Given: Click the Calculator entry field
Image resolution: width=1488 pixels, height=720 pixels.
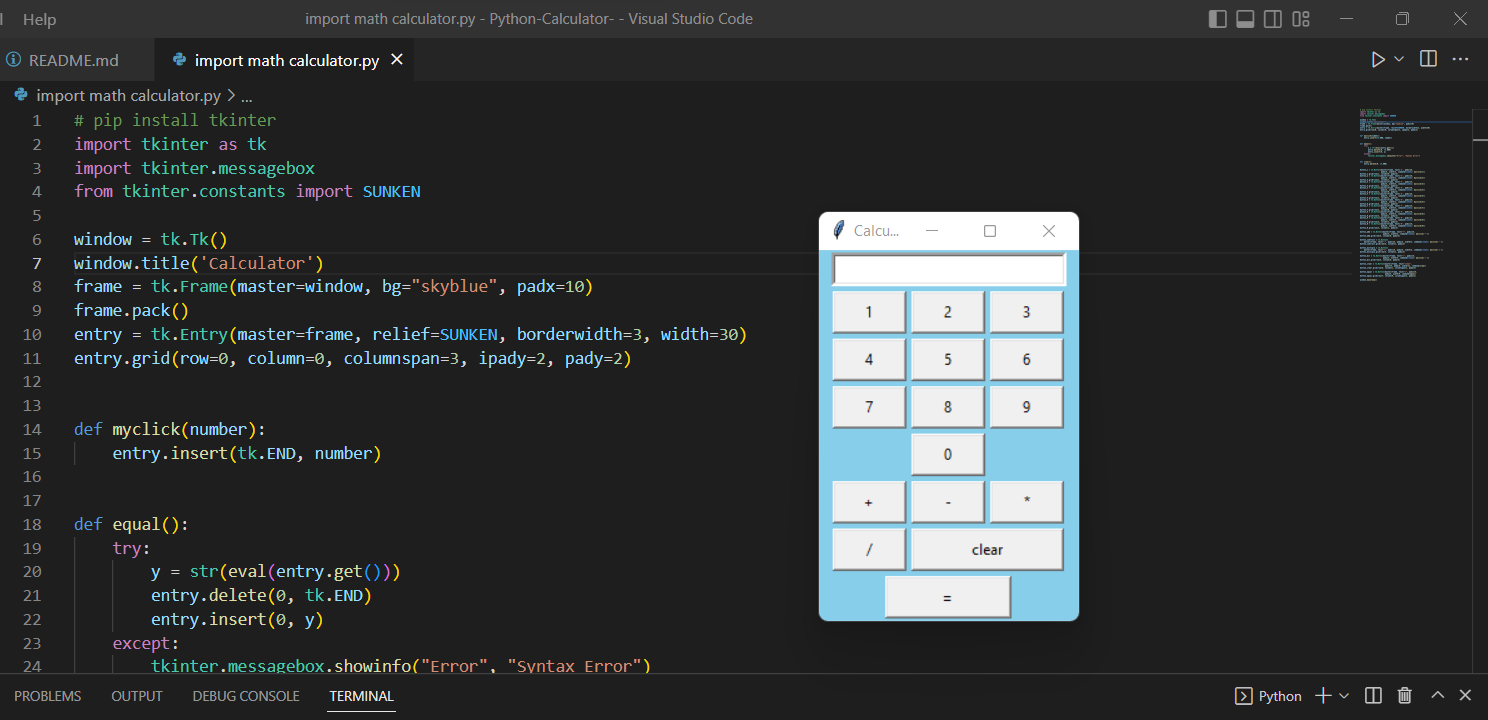Looking at the screenshot, I should click(949, 270).
